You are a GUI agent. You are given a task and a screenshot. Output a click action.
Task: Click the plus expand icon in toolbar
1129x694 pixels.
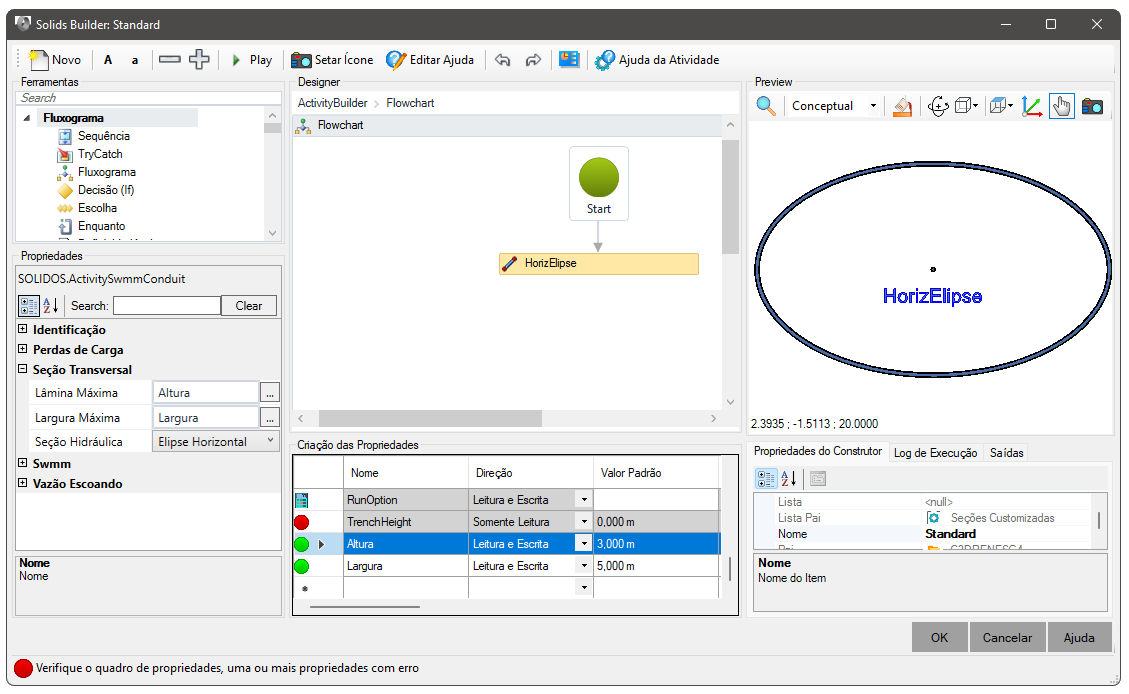[199, 59]
